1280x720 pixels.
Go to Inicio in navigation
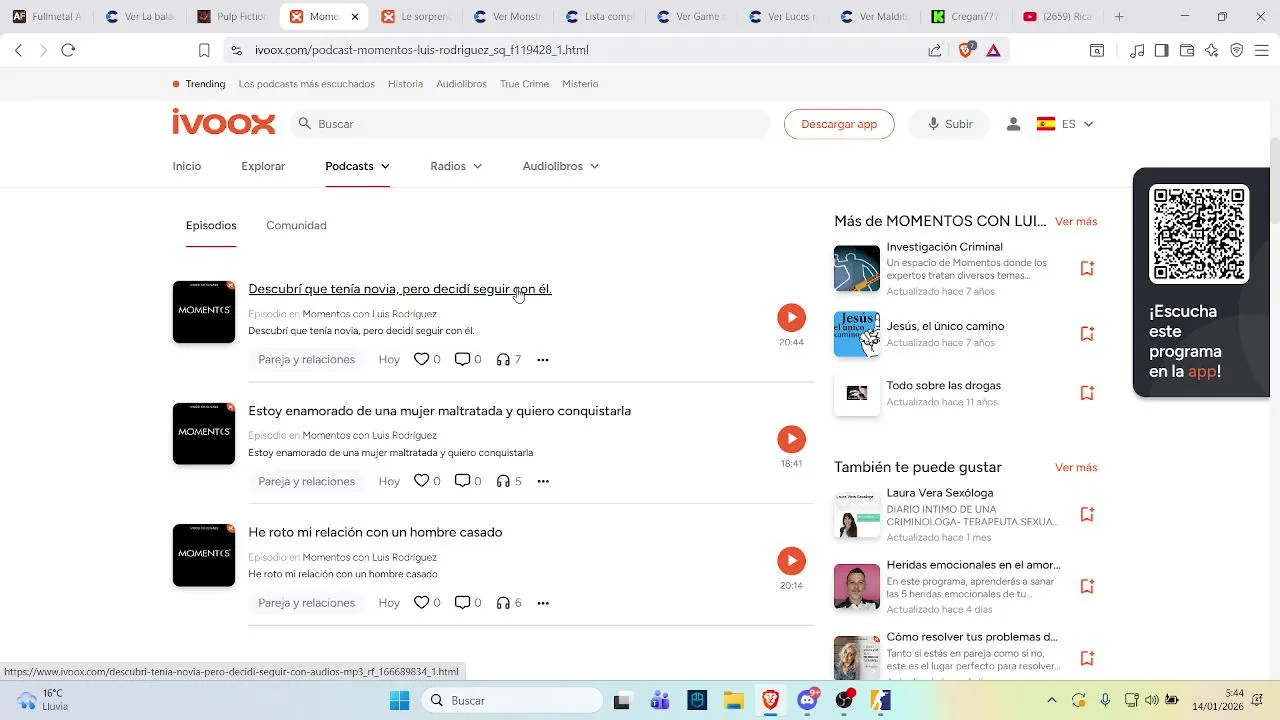coord(187,166)
